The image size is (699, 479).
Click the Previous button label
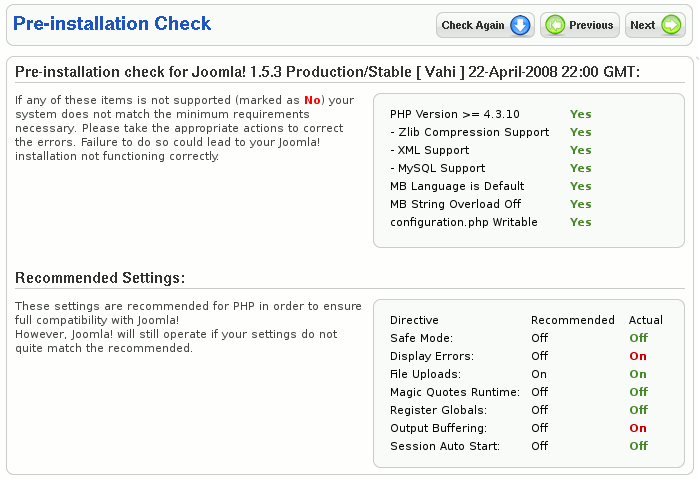pyautogui.click(x=591, y=25)
